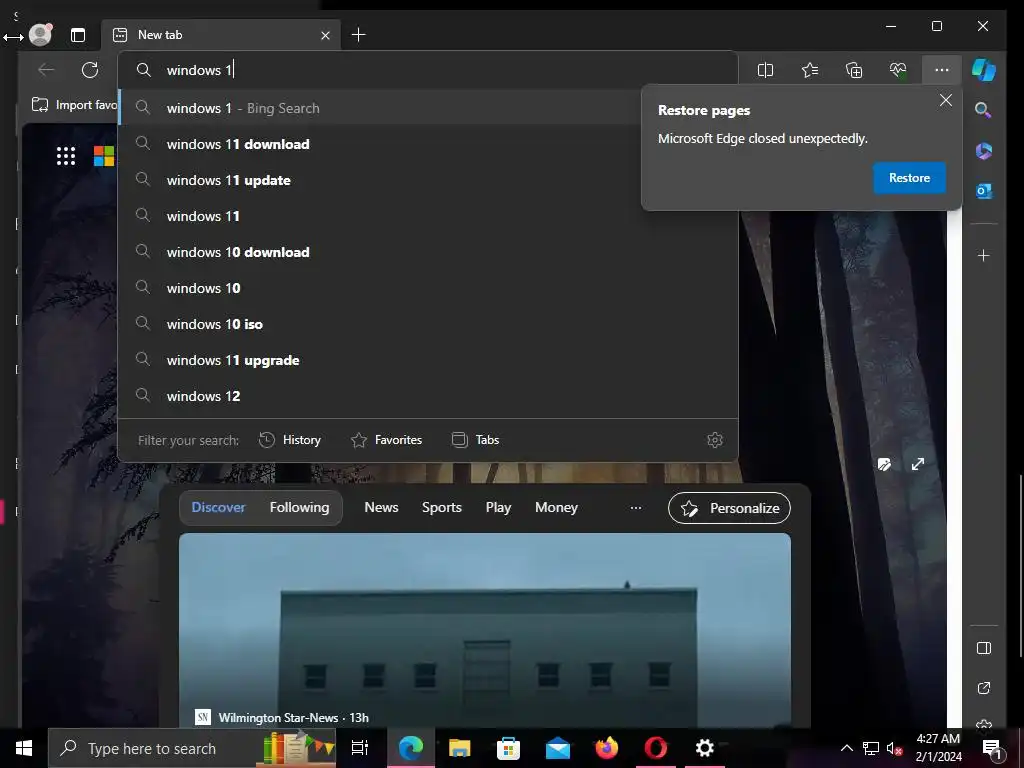The image size is (1024, 768).
Task: Select suggestion 'windows 12'
Action: point(428,396)
